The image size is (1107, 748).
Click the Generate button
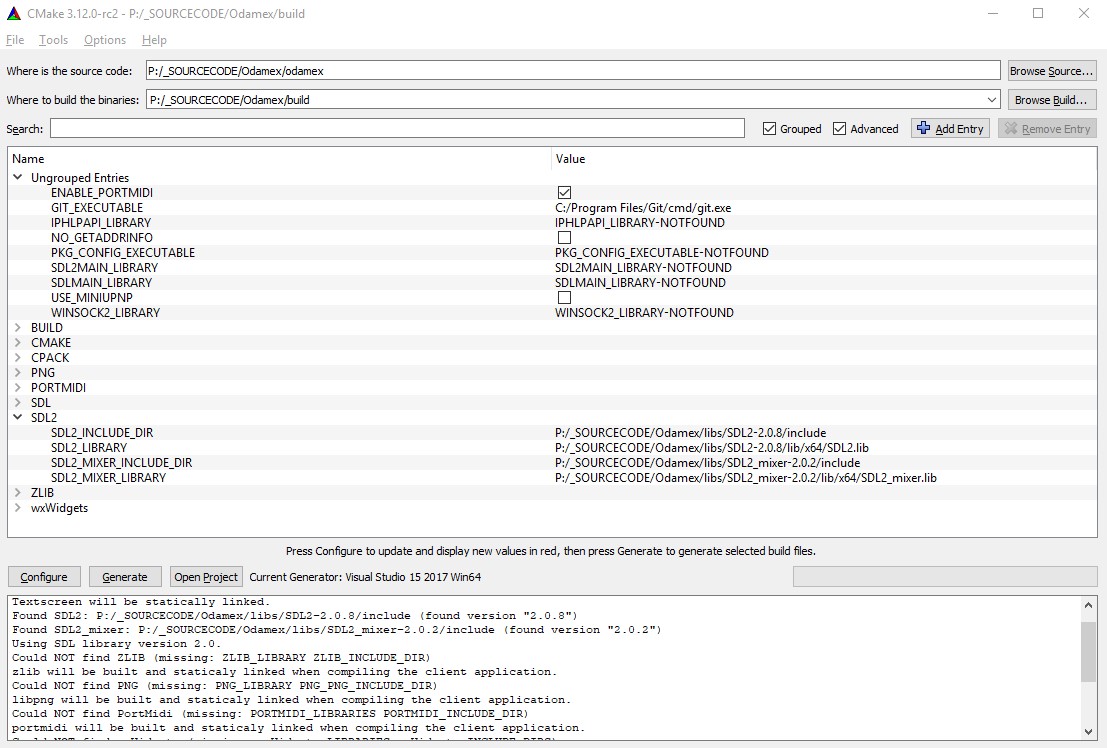(x=125, y=577)
